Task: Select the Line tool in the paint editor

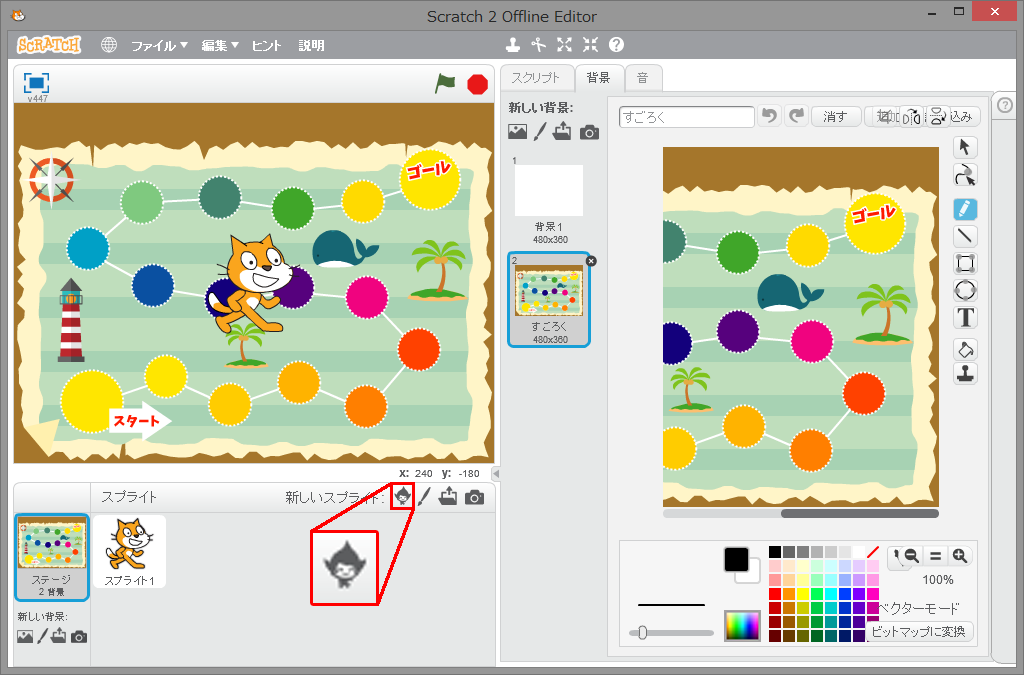Action: click(x=965, y=236)
